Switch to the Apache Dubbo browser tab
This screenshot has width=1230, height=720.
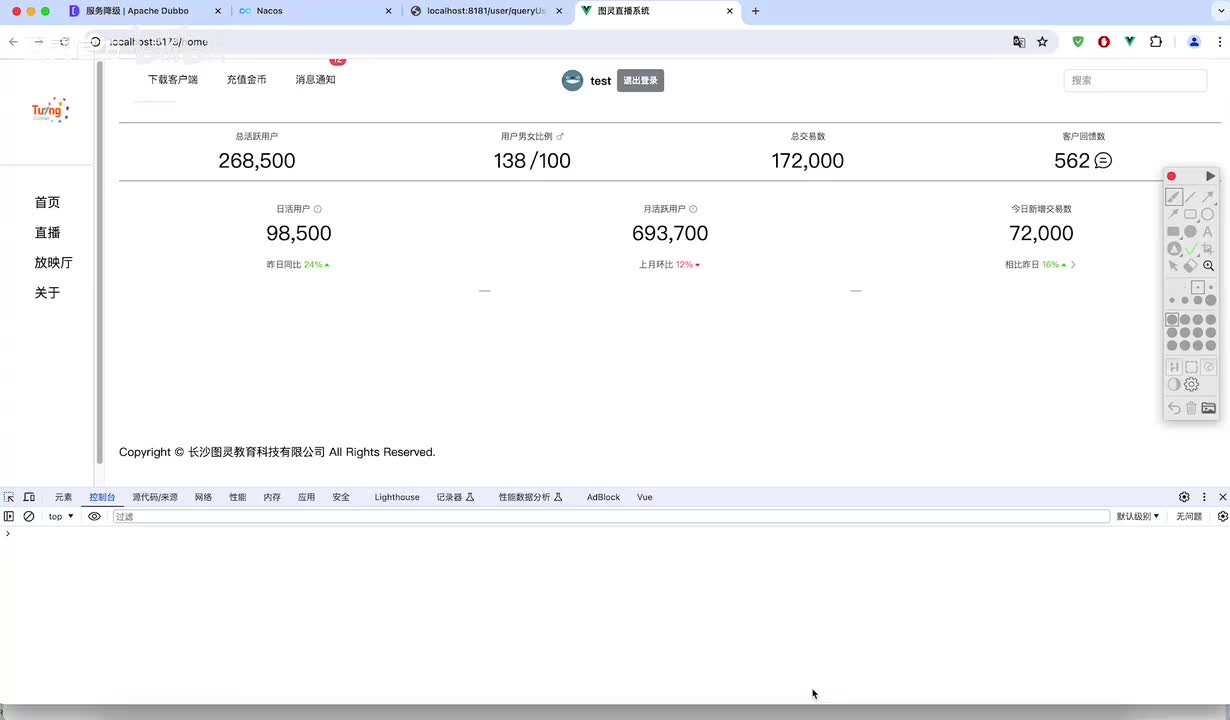pyautogui.click(x=147, y=11)
